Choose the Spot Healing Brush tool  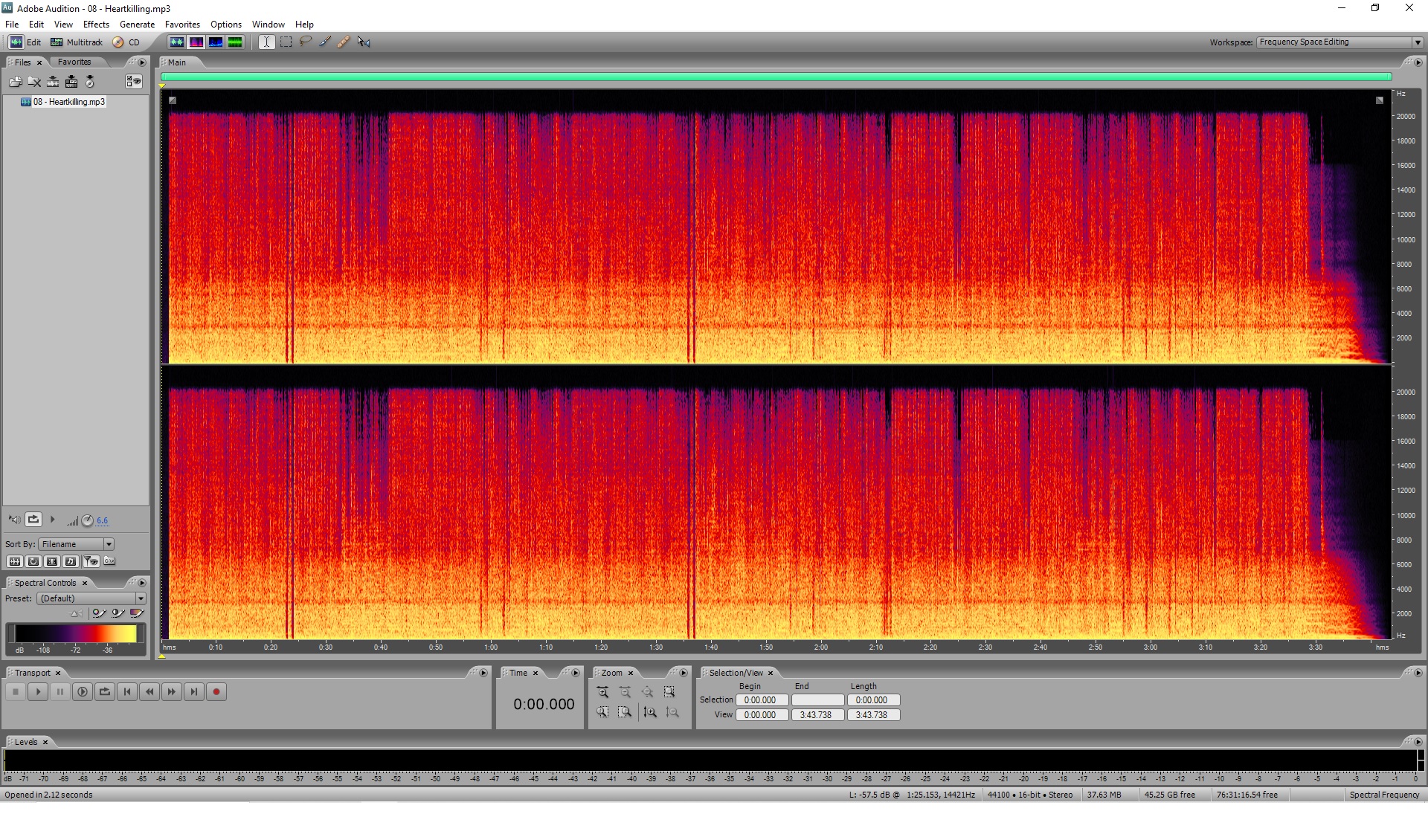[344, 42]
